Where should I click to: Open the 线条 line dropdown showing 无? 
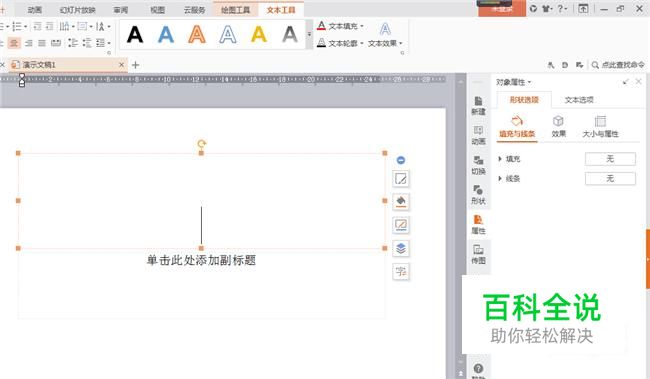pyautogui.click(x=610, y=179)
